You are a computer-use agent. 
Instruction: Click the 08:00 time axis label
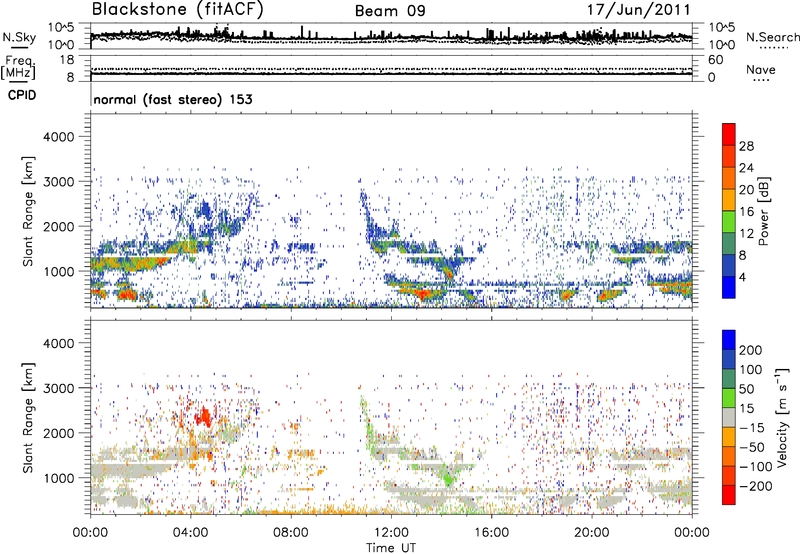291,533
